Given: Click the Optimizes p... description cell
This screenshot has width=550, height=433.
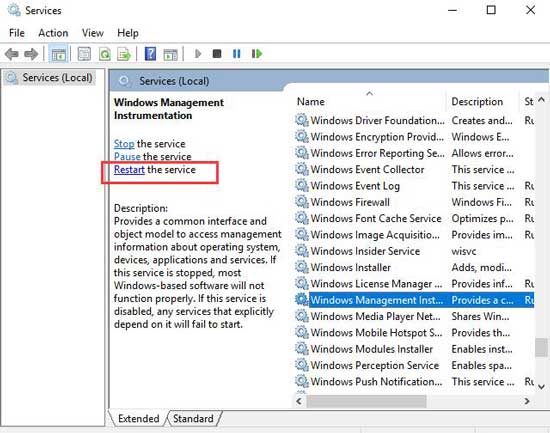Looking at the screenshot, I should pos(482,219).
